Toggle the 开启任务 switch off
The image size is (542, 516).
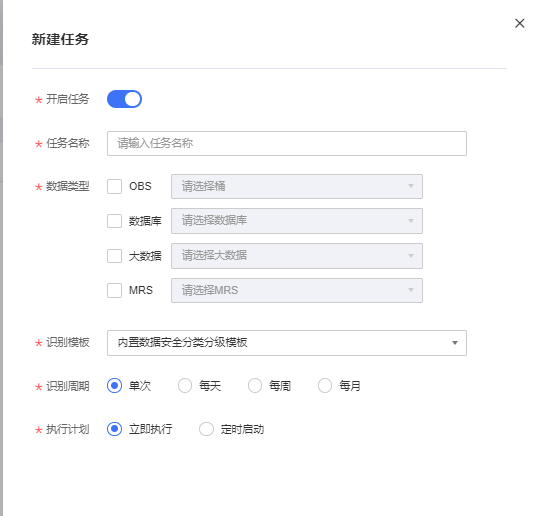(124, 99)
